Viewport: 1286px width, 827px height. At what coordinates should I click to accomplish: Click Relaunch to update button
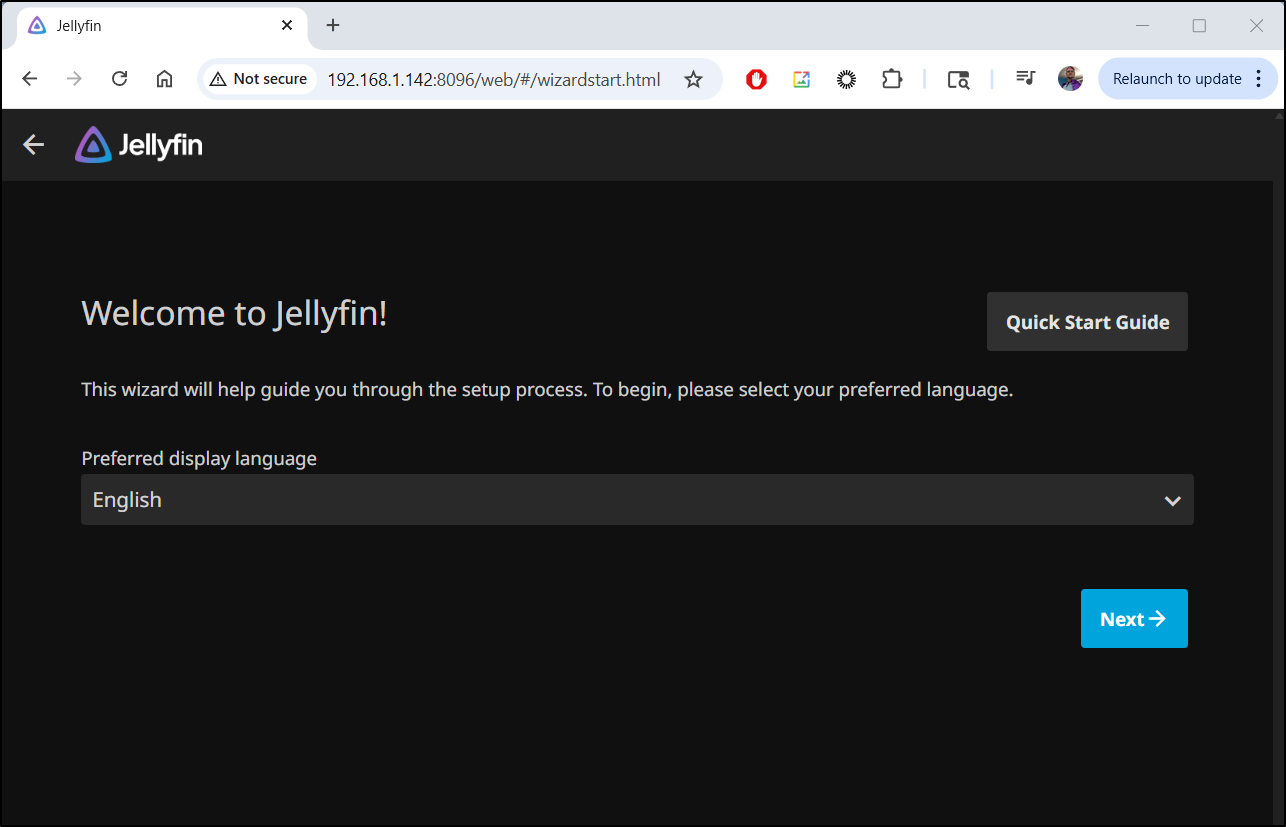(x=1176, y=79)
